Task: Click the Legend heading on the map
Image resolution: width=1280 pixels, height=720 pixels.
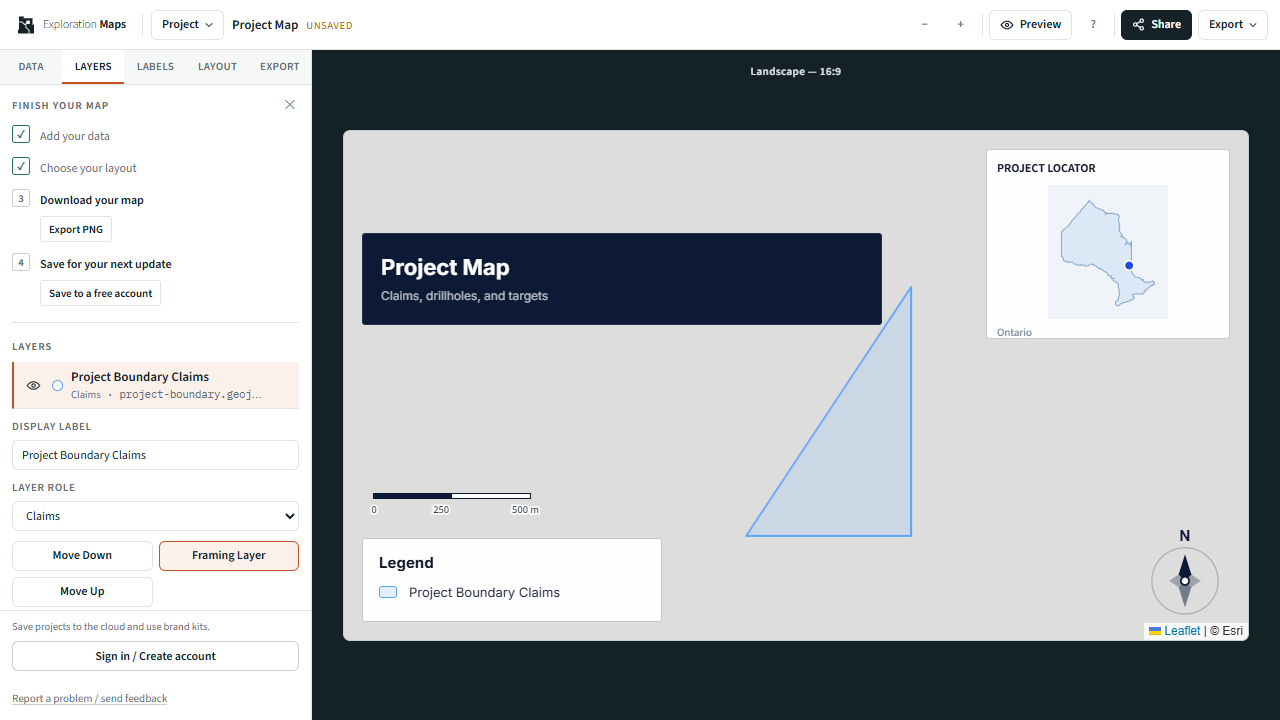Action: [406, 563]
